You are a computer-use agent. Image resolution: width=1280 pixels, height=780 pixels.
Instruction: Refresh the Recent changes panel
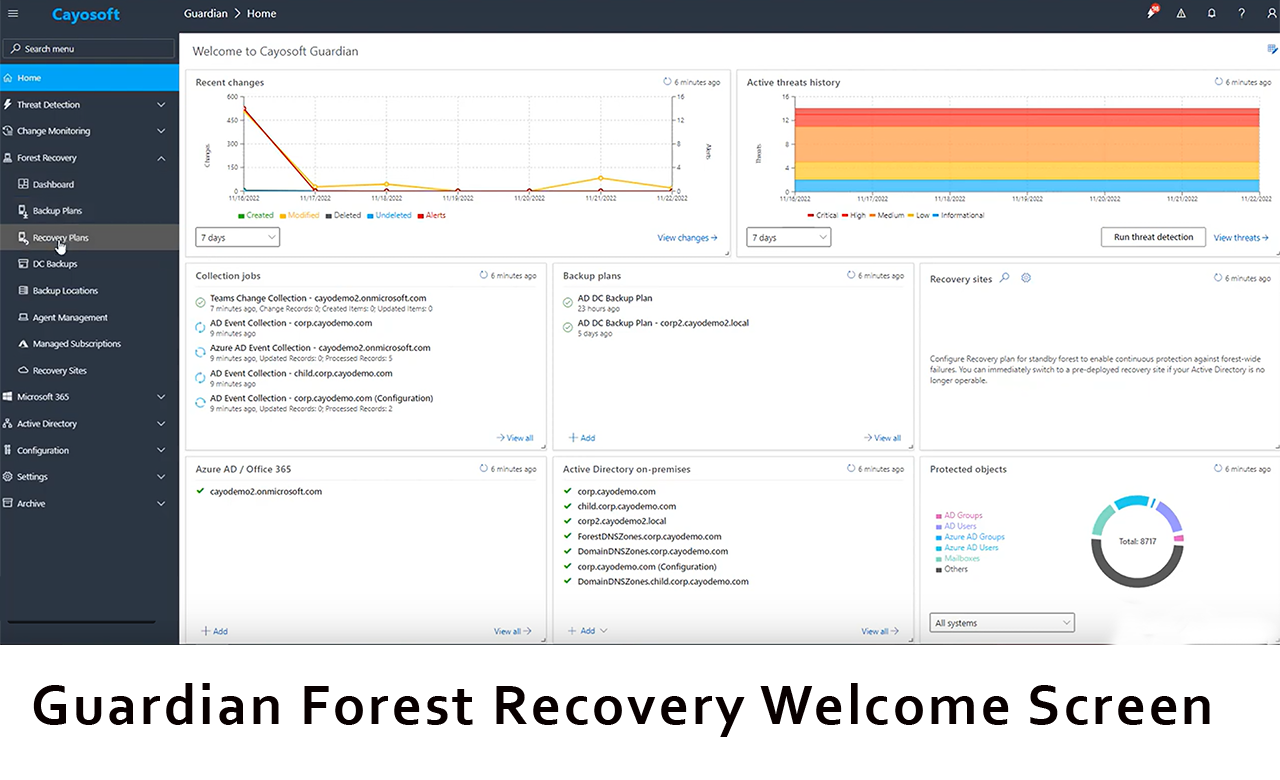pyautogui.click(x=668, y=82)
